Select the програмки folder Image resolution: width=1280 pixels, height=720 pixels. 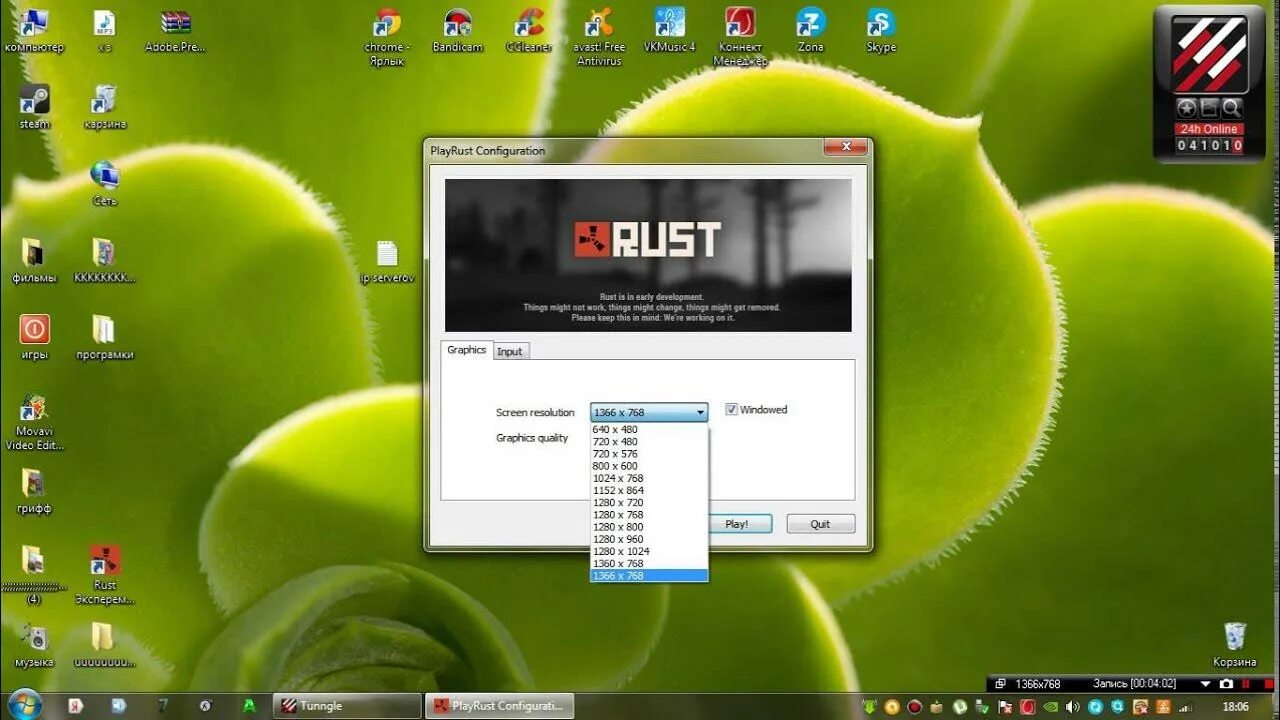point(104,337)
